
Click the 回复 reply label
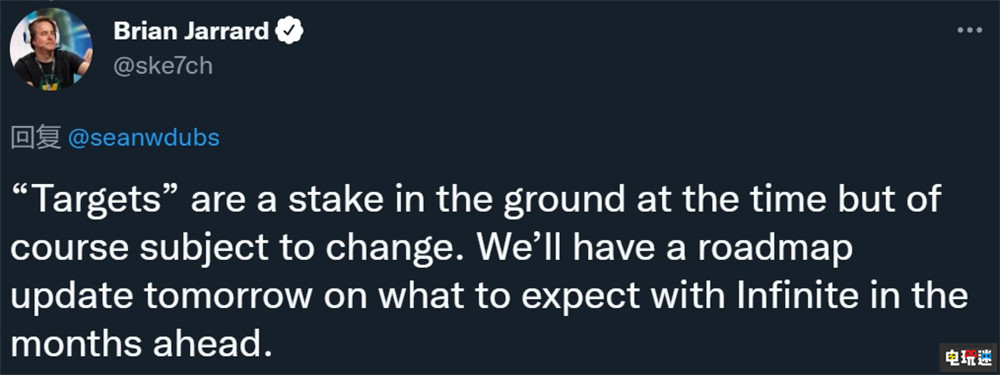[x=36, y=138]
